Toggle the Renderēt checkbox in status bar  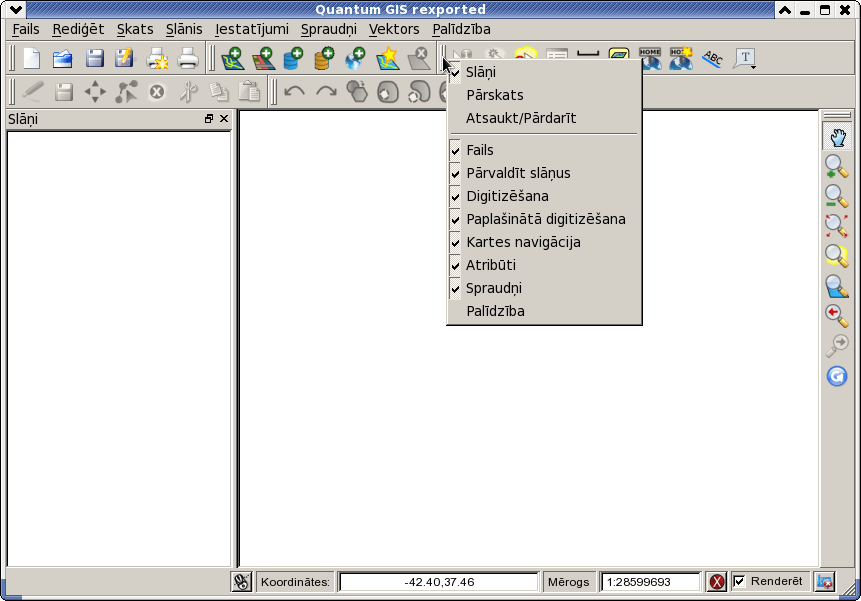point(740,581)
